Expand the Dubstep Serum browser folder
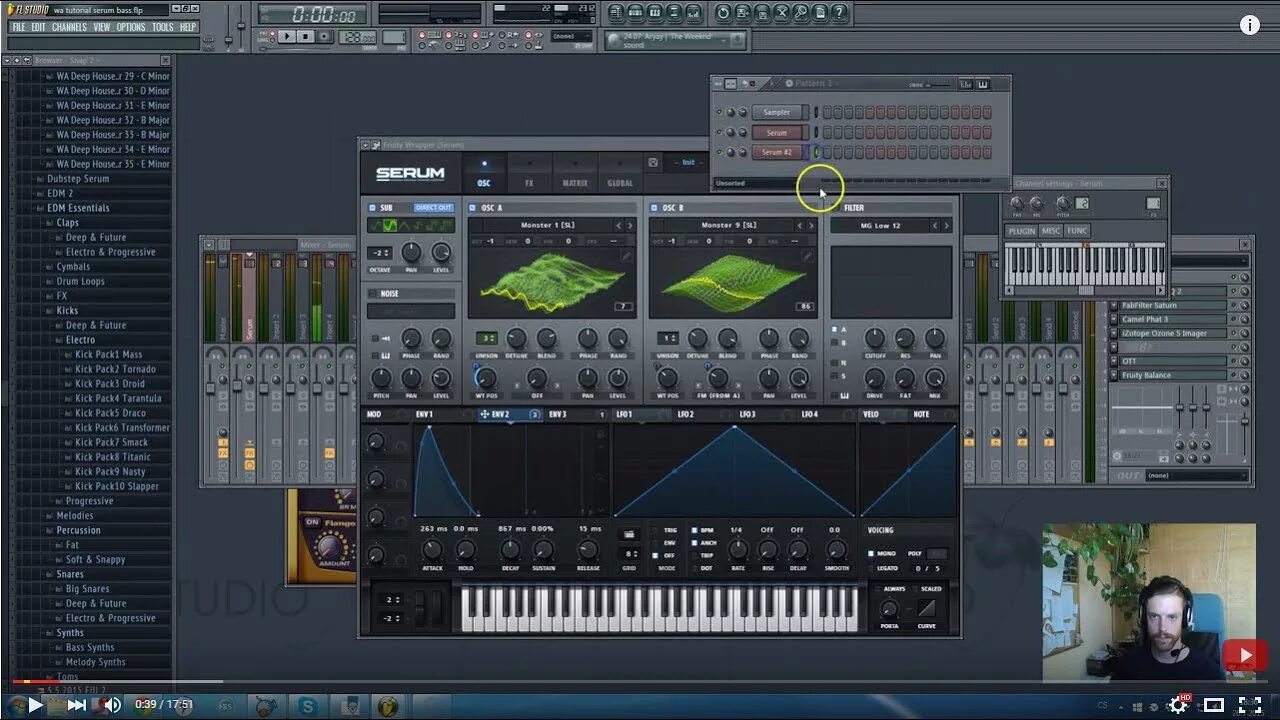Viewport: 1280px width, 720px height. pyautogui.click(x=78, y=179)
